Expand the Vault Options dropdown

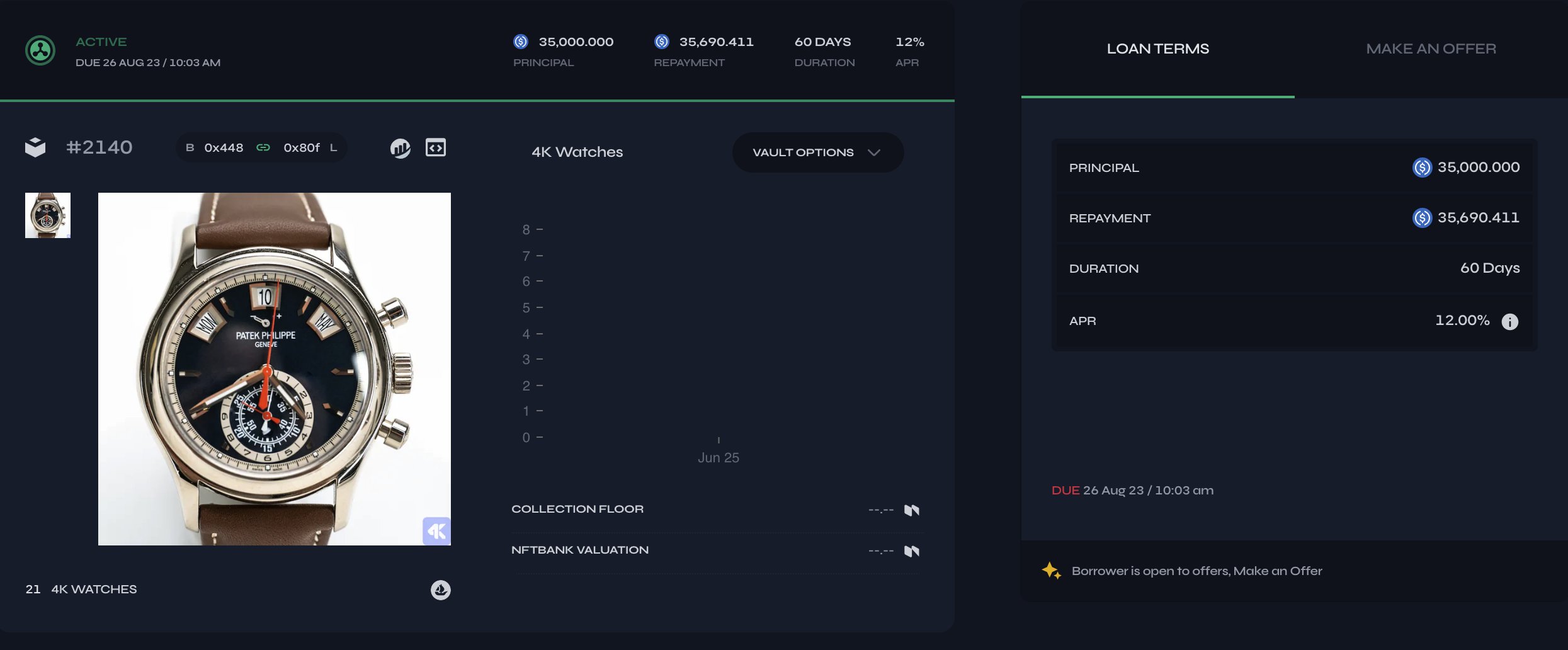(x=818, y=152)
